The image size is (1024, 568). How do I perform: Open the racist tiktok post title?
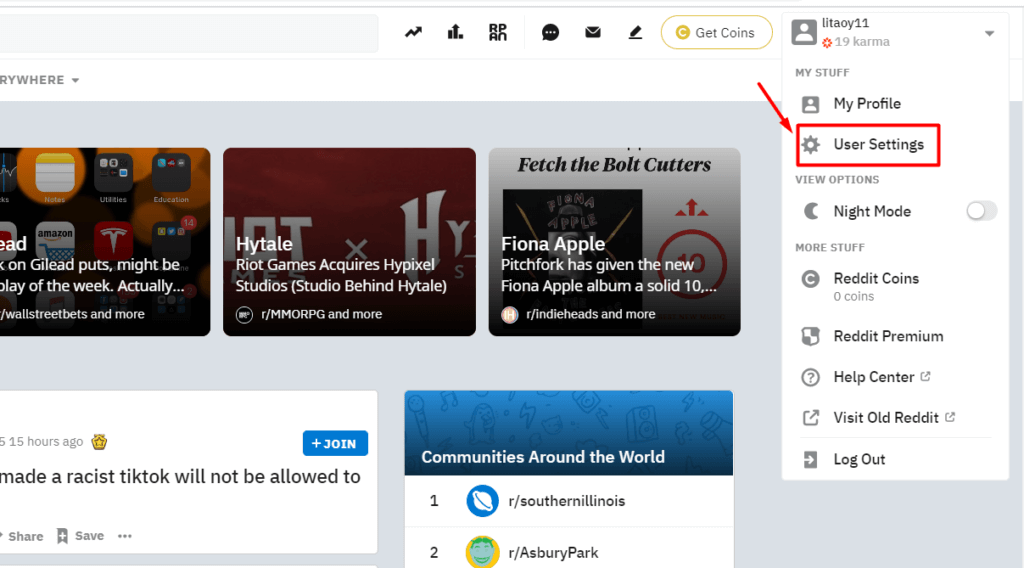tap(180, 477)
